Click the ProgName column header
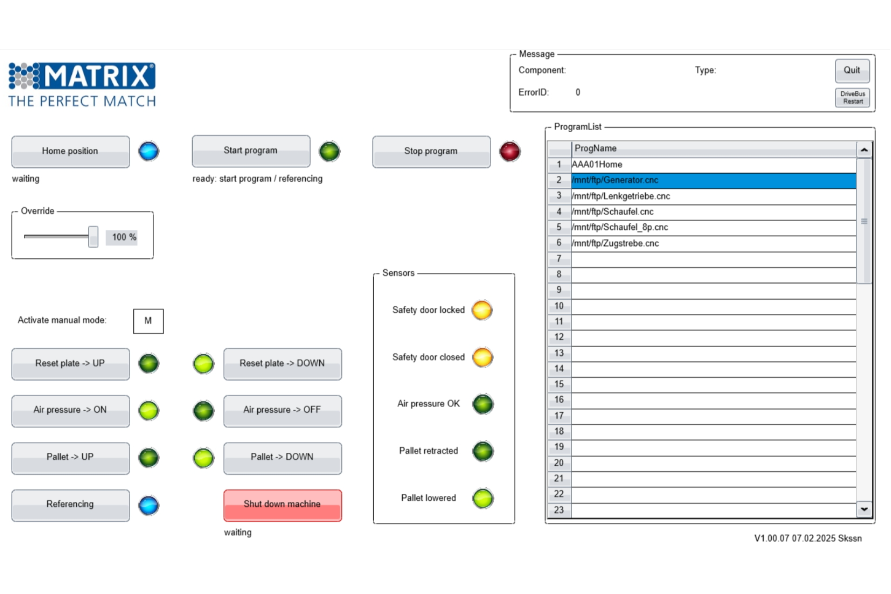 713,148
